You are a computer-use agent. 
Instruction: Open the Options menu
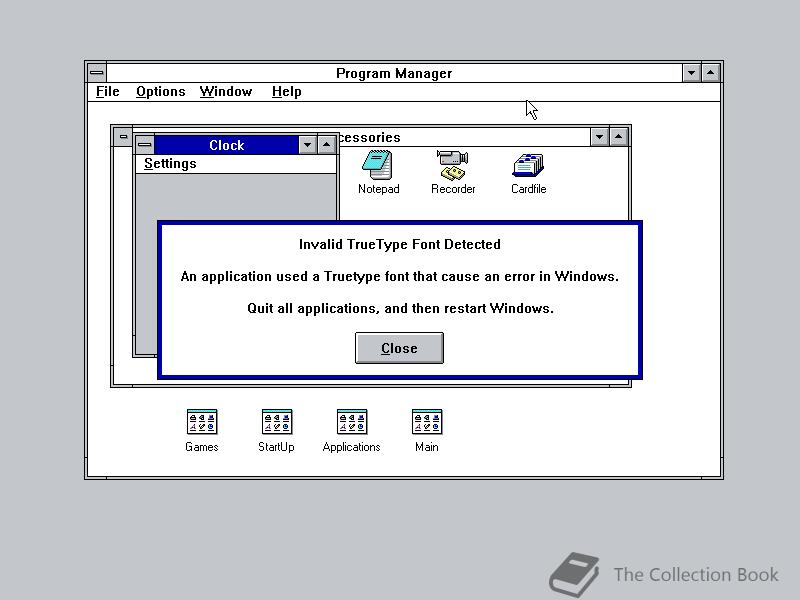click(160, 92)
